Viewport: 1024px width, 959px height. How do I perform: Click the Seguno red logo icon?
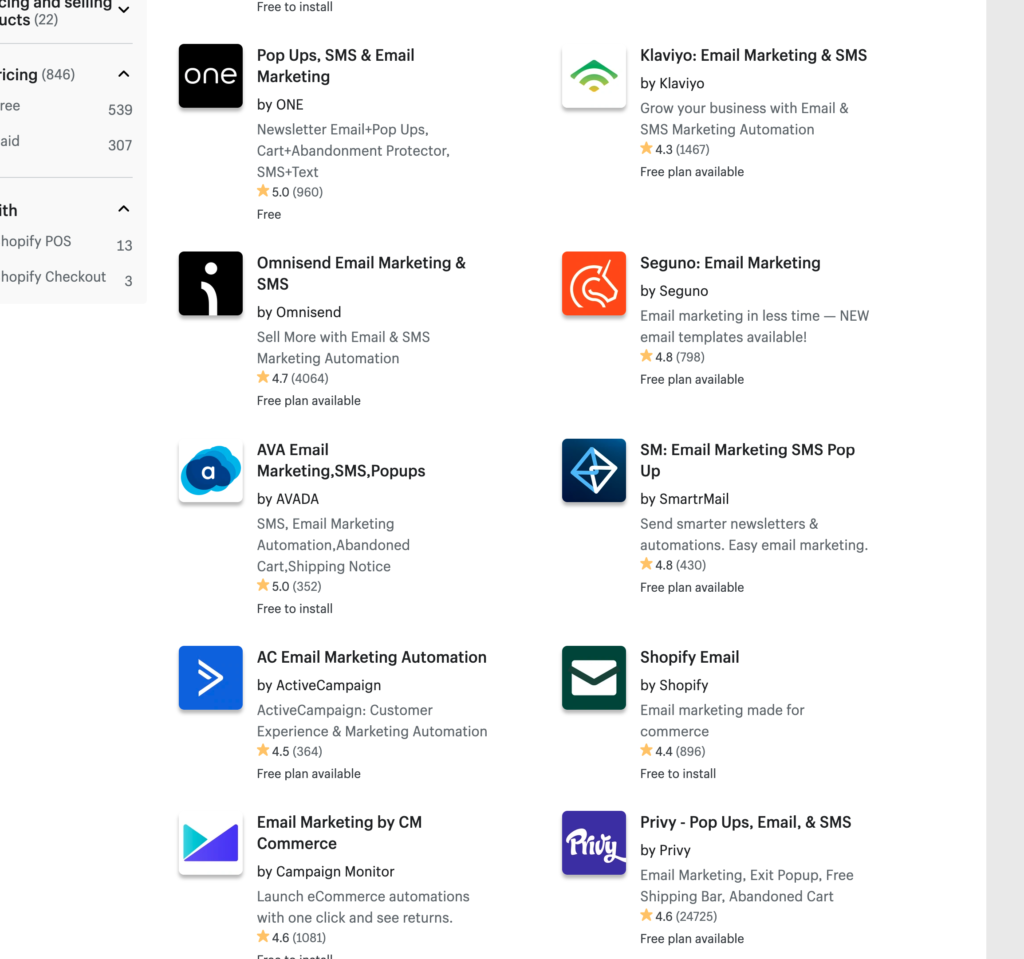click(594, 283)
